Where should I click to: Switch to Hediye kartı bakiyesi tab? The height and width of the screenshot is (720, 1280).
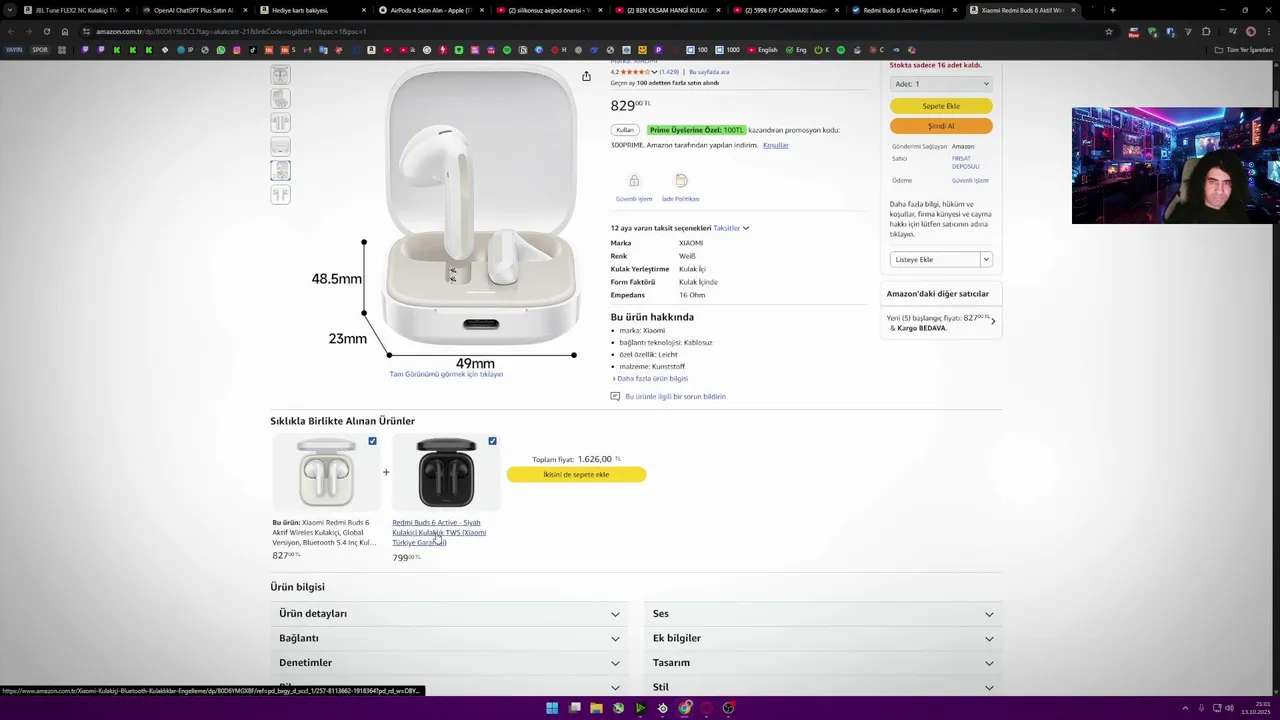click(312, 10)
